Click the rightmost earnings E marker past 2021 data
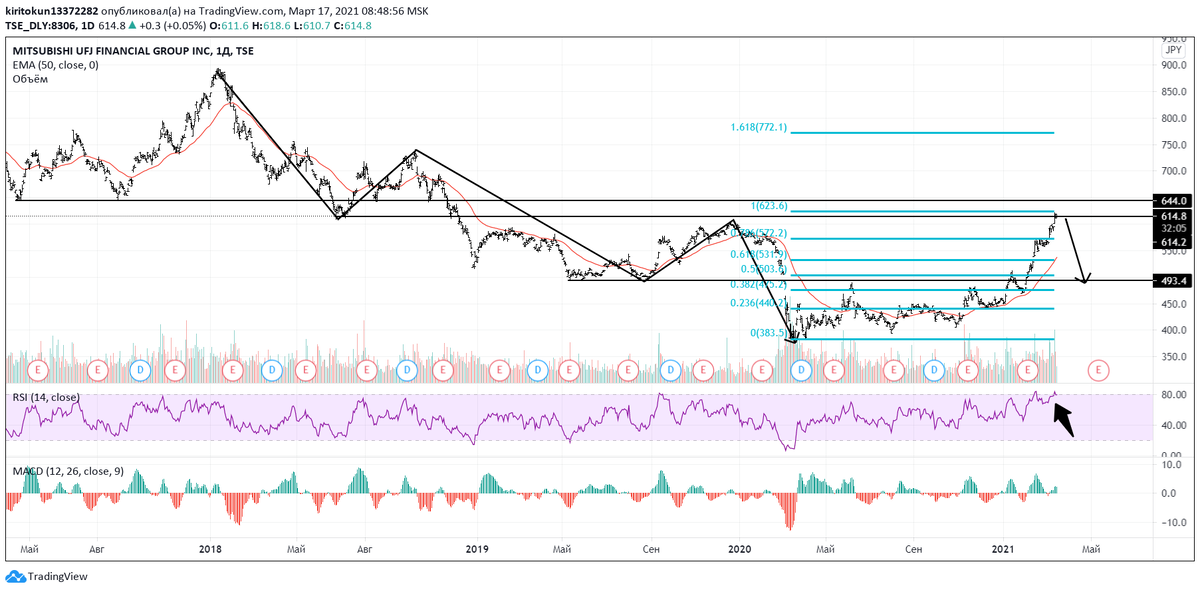 (x=1099, y=369)
